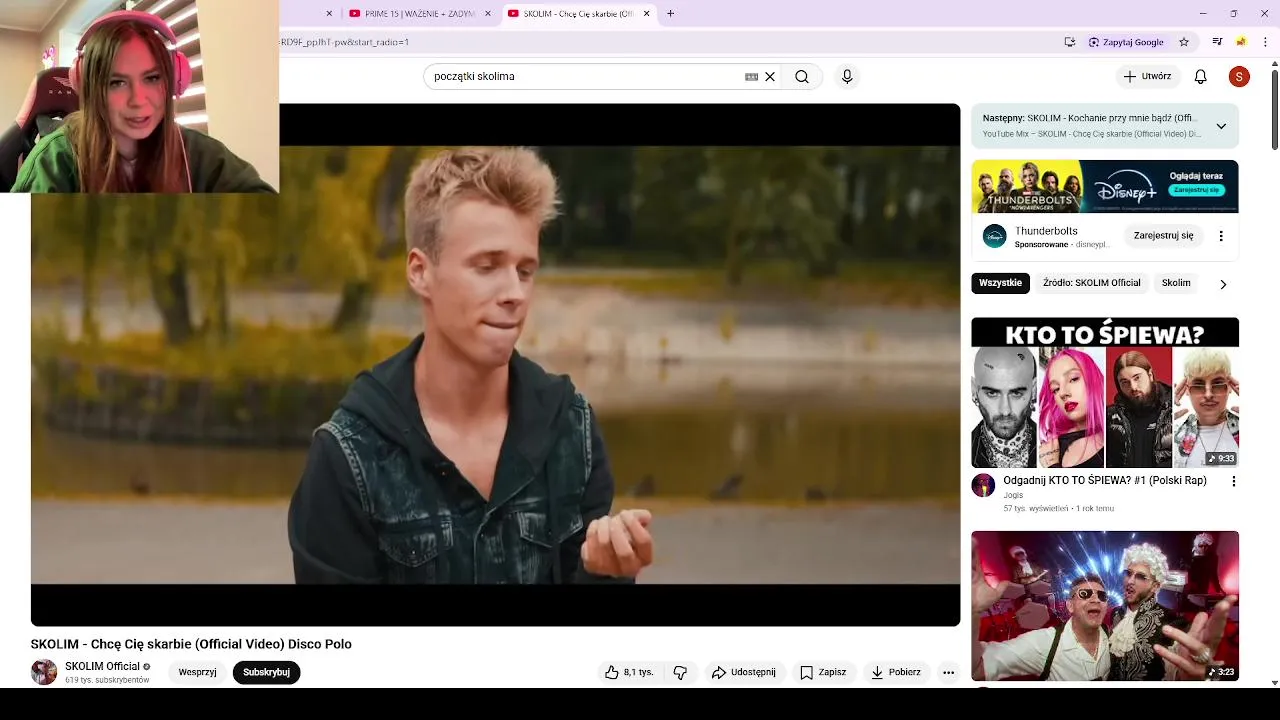Start voice search with microphone icon
This screenshot has width=1280, height=720.
click(847, 77)
